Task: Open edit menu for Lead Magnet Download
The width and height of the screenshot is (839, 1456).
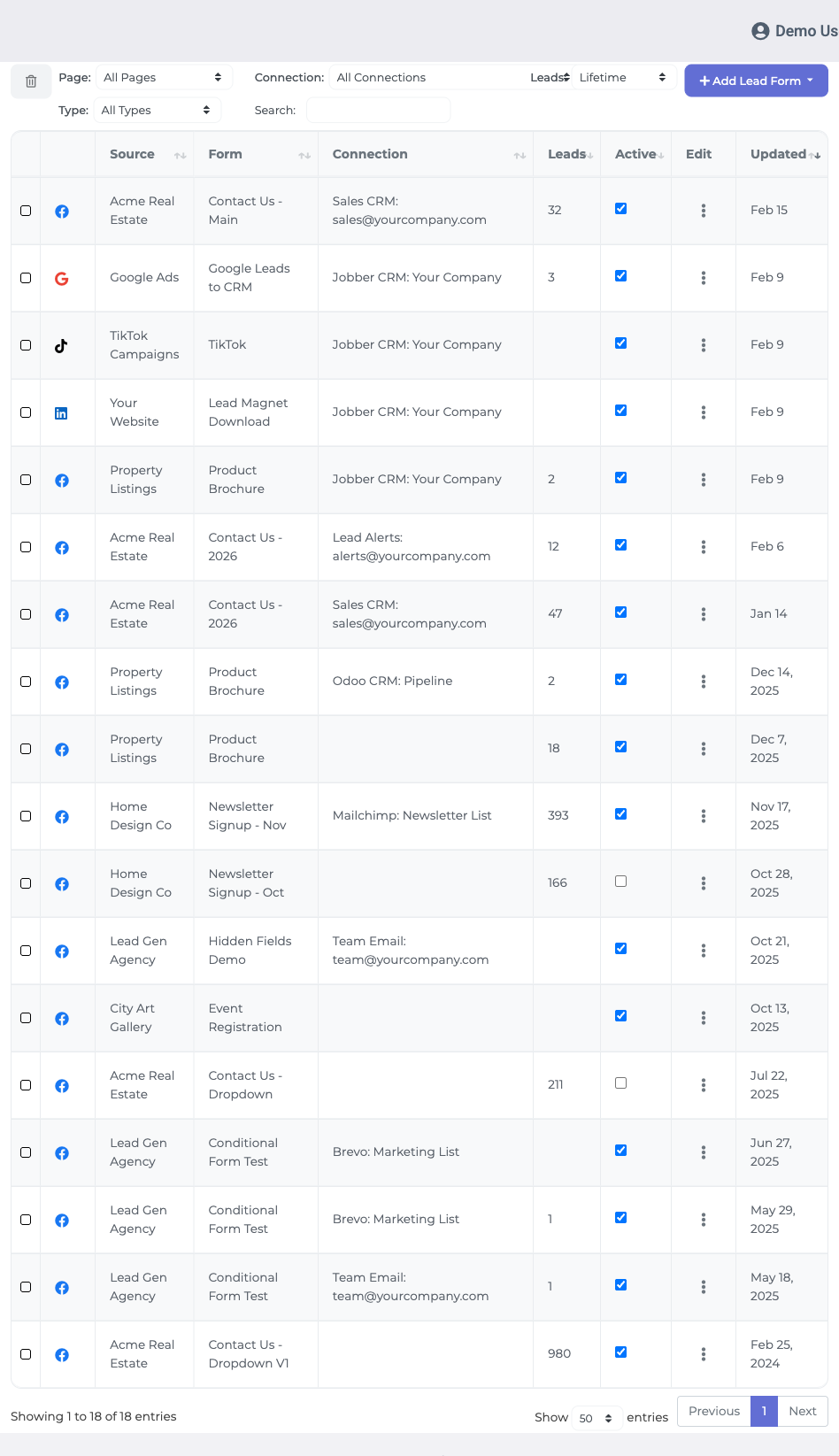Action: click(704, 412)
